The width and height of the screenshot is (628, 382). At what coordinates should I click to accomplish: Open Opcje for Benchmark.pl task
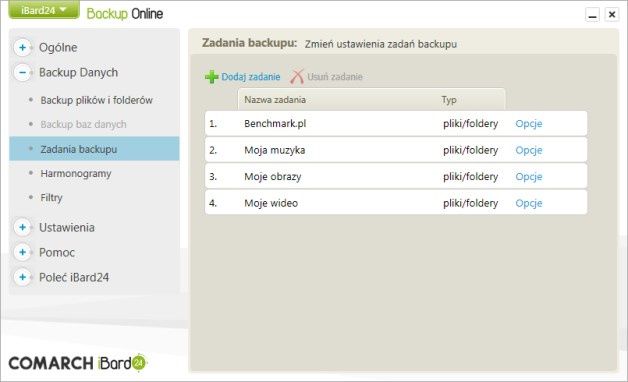click(529, 124)
